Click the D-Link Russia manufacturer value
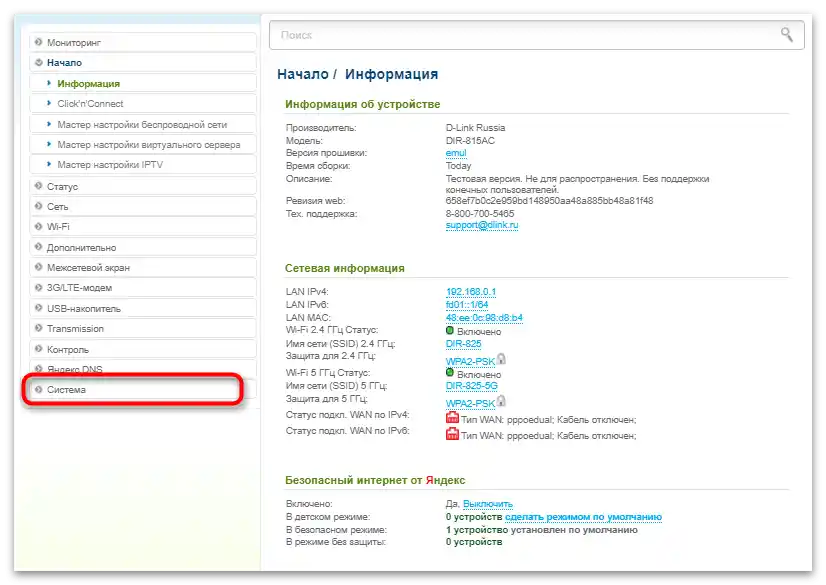Screen dimensions: 826x585 (475, 127)
